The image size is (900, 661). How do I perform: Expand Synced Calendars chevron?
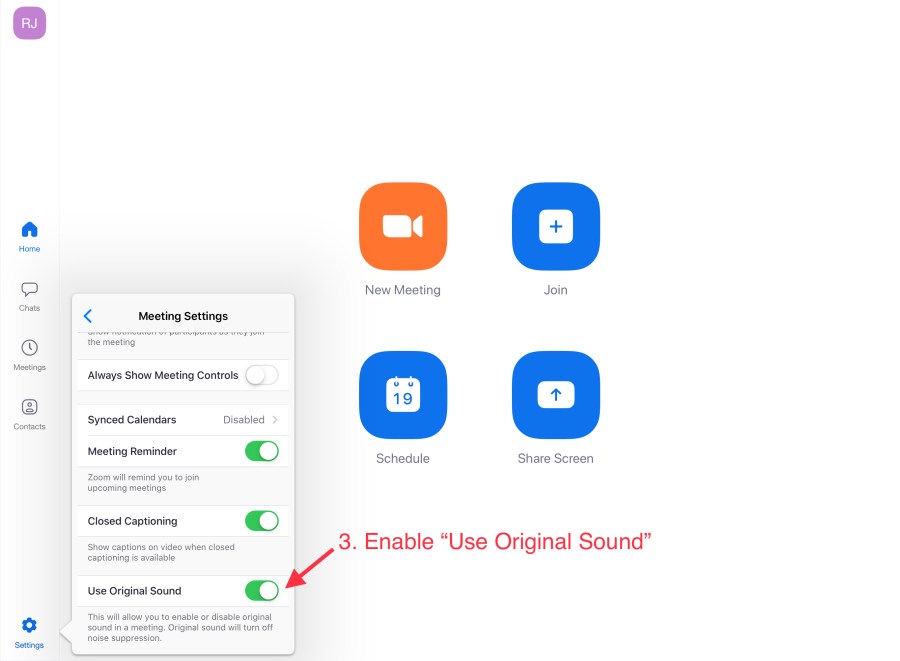point(276,420)
